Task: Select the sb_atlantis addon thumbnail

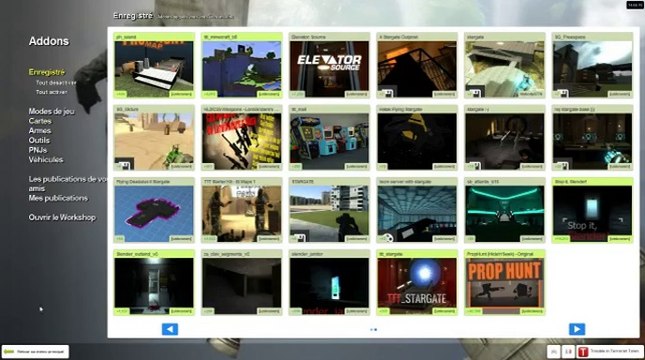Action: [505, 214]
